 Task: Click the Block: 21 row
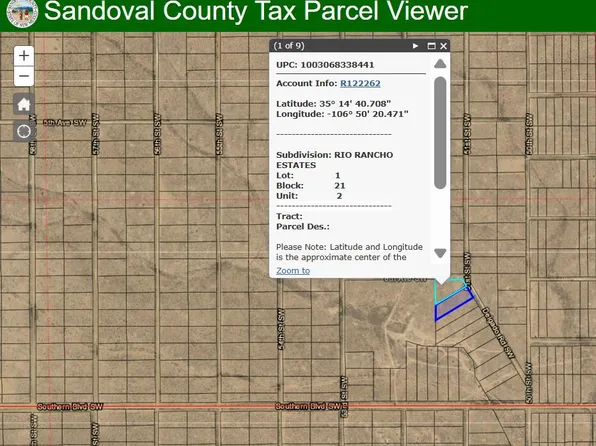(x=311, y=186)
